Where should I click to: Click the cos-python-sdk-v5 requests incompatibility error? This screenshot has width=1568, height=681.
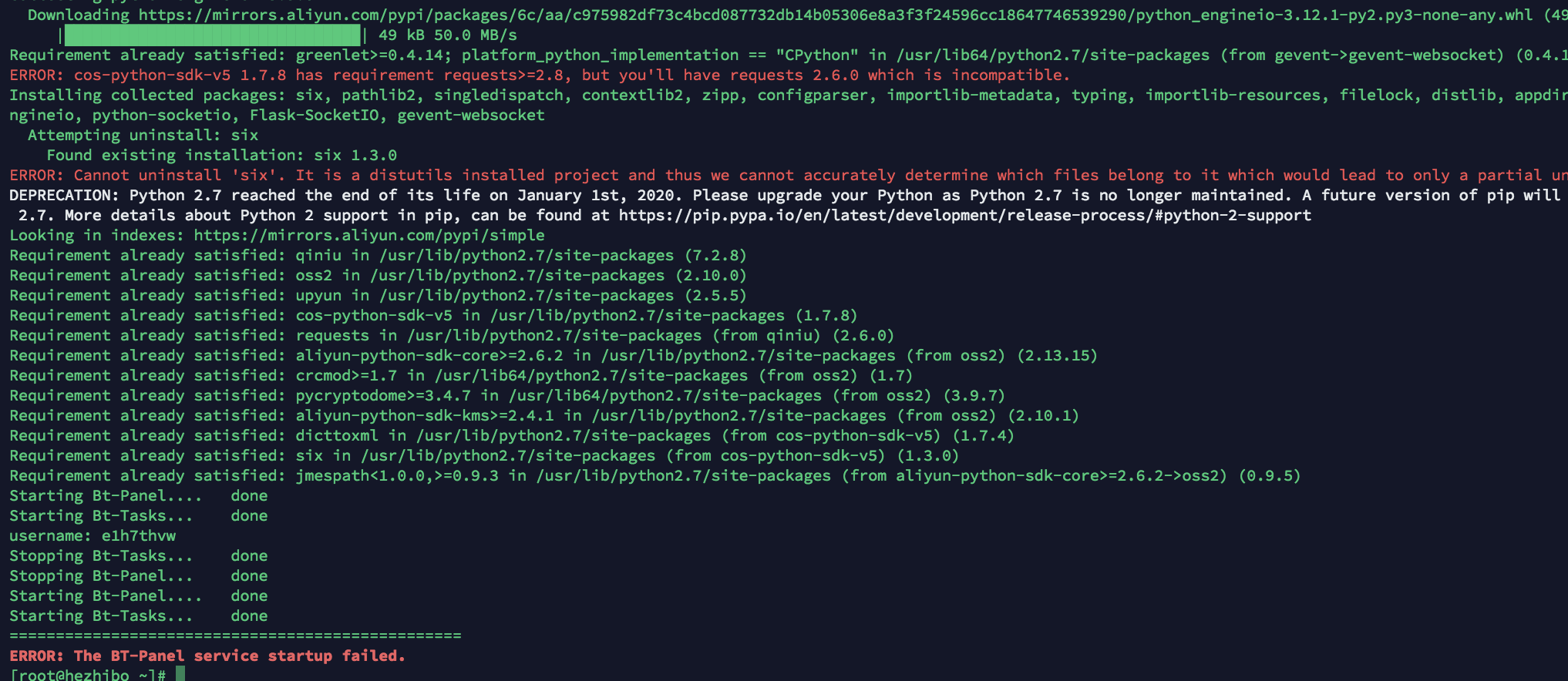[x=540, y=75]
